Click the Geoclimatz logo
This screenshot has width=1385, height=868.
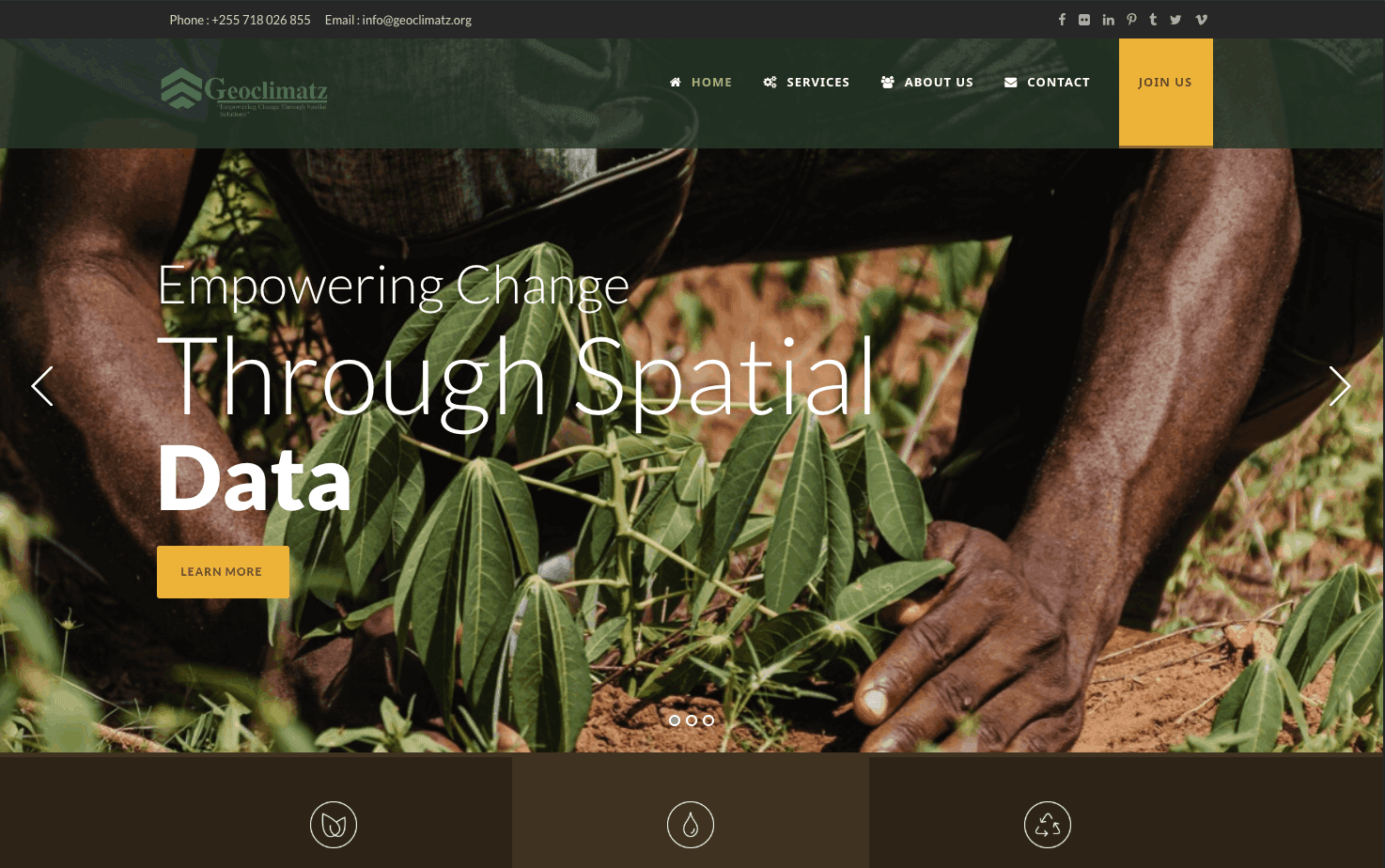(x=244, y=91)
